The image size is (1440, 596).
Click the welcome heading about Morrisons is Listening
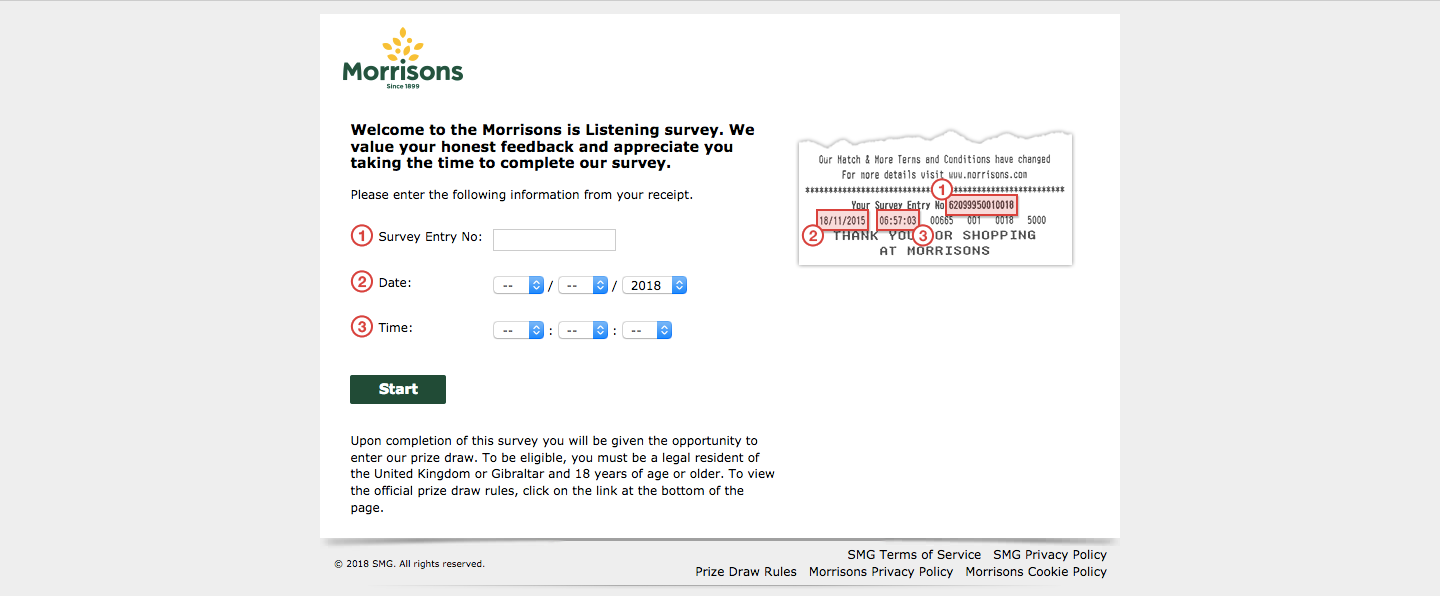pos(553,146)
